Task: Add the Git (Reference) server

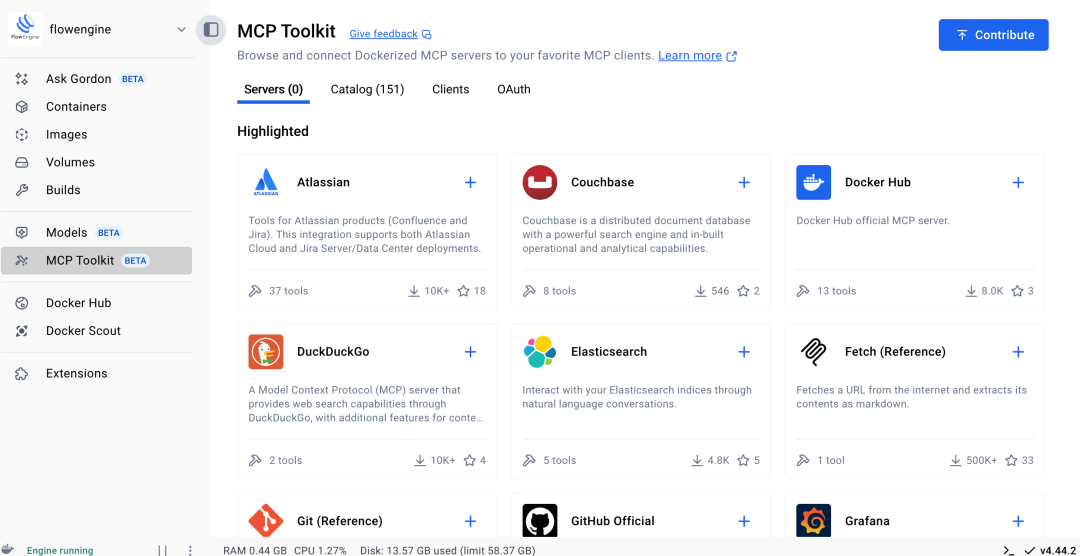Action: tap(470, 521)
